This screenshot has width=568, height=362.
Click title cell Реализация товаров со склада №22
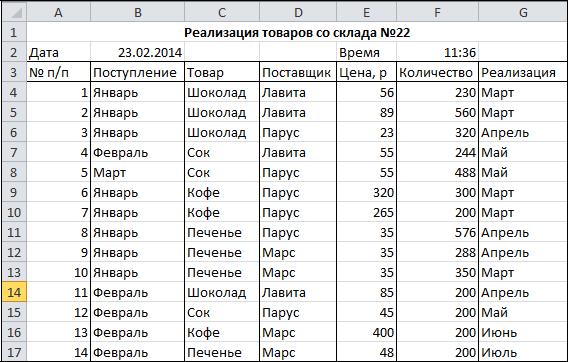click(x=297, y=33)
